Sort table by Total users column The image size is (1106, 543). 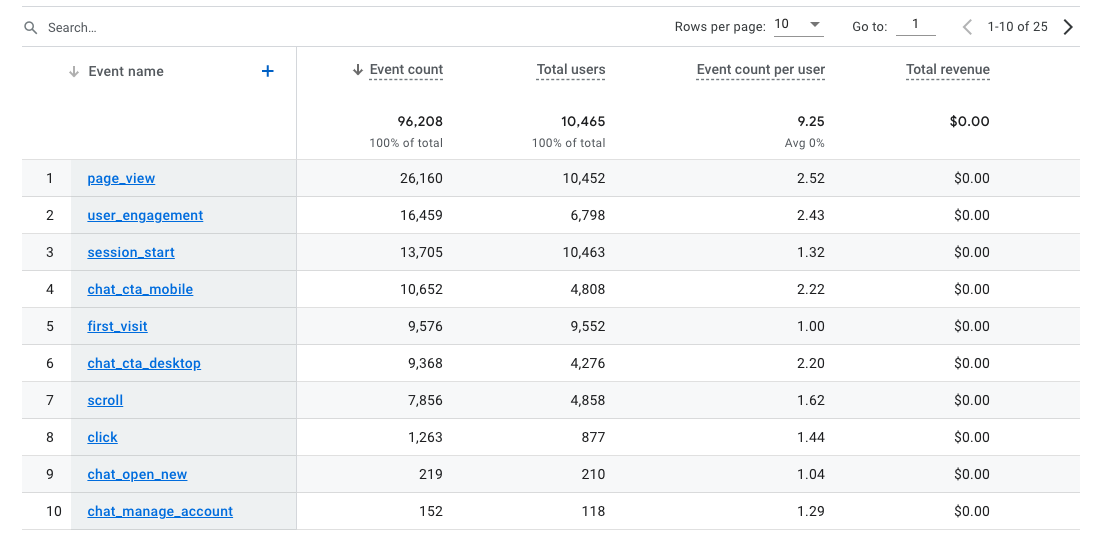pos(570,70)
